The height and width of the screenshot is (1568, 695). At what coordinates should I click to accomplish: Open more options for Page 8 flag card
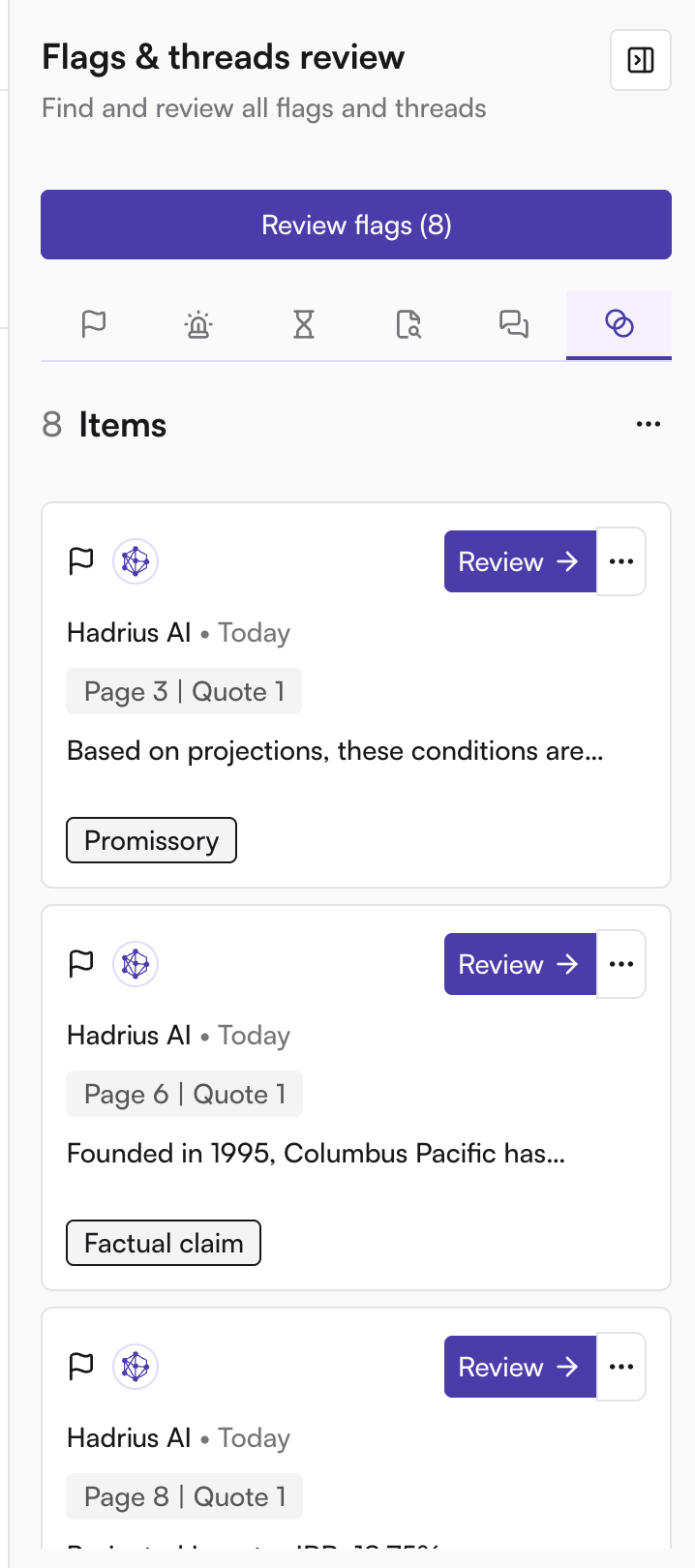point(621,1367)
